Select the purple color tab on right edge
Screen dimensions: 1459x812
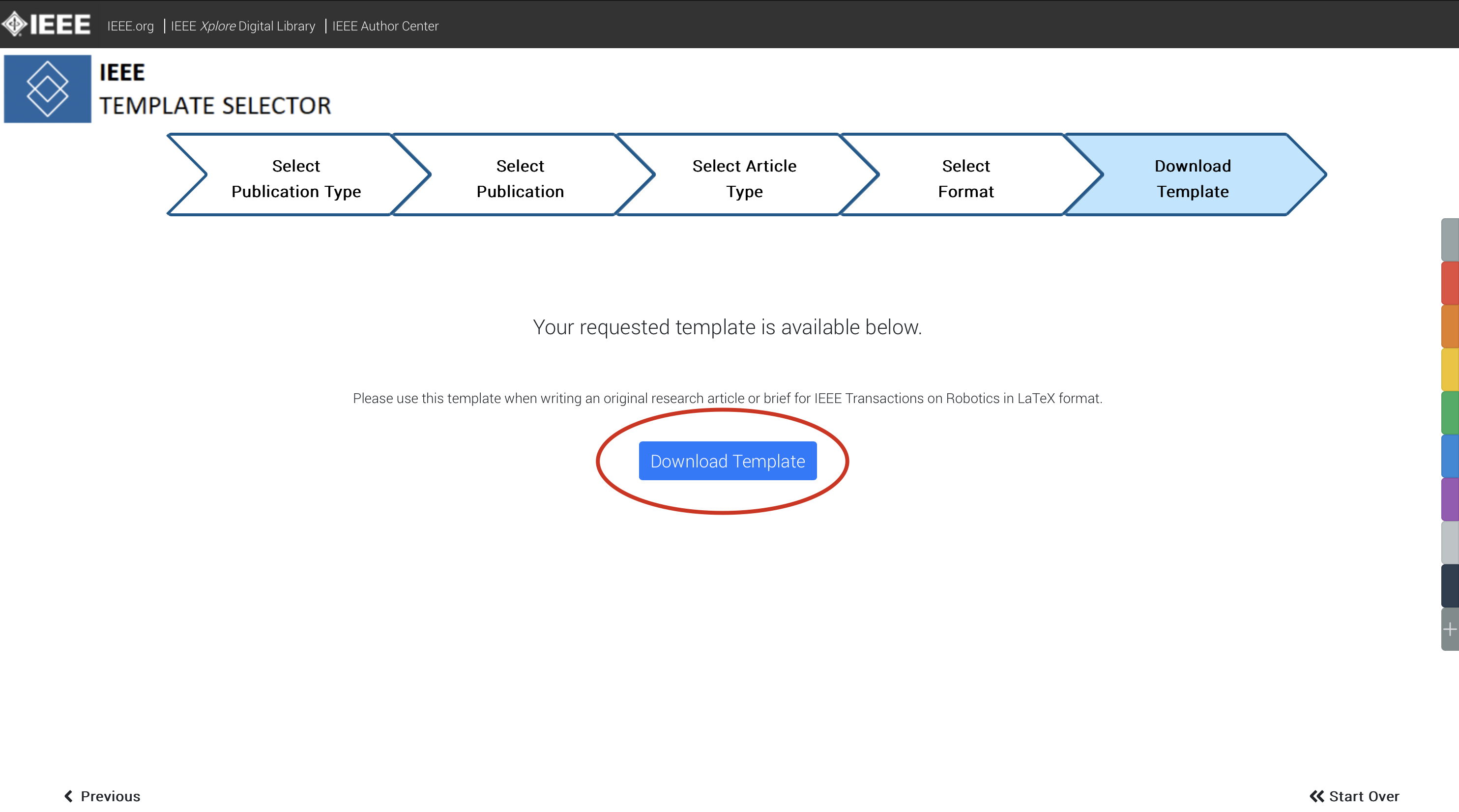click(1450, 499)
